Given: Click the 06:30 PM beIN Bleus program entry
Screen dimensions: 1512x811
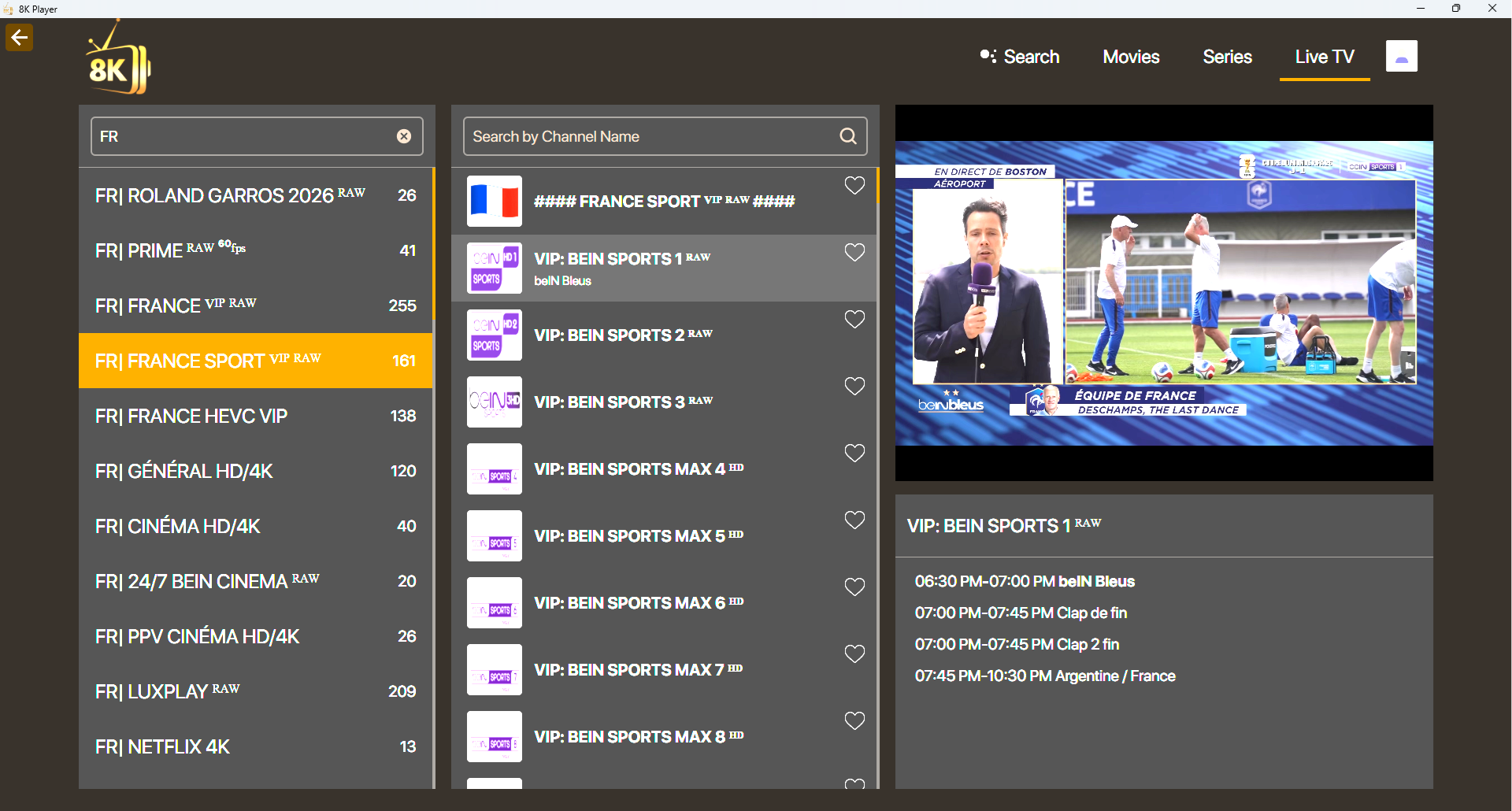Looking at the screenshot, I should coord(1025,581).
